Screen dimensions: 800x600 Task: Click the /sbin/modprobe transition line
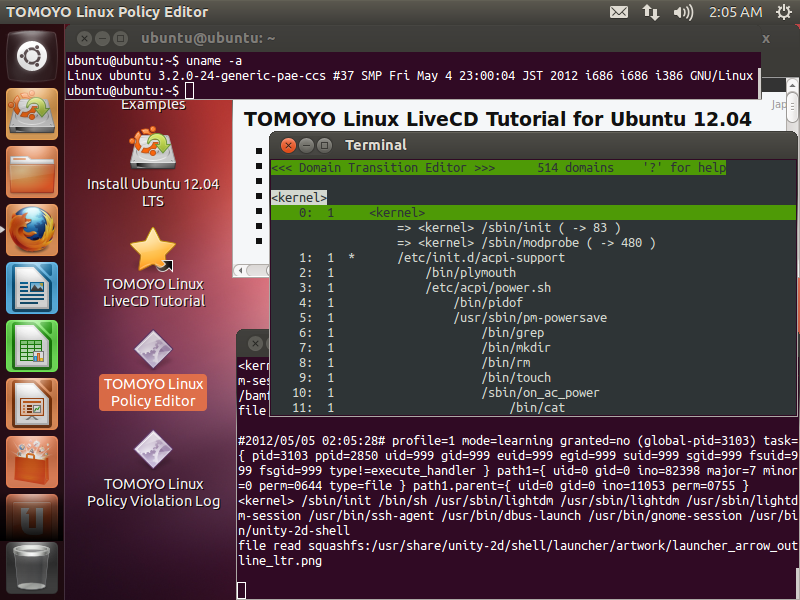(526, 243)
